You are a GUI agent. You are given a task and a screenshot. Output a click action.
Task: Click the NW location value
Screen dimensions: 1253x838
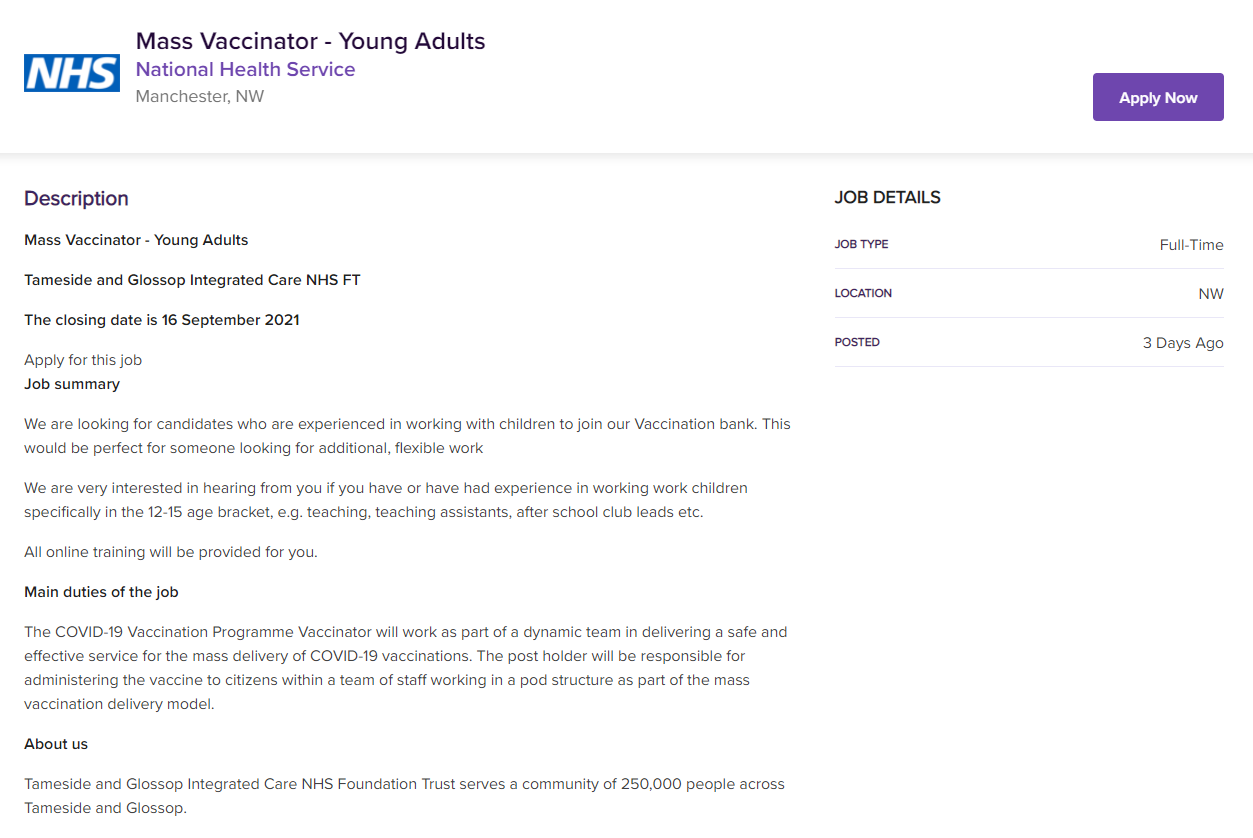pyautogui.click(x=1211, y=293)
